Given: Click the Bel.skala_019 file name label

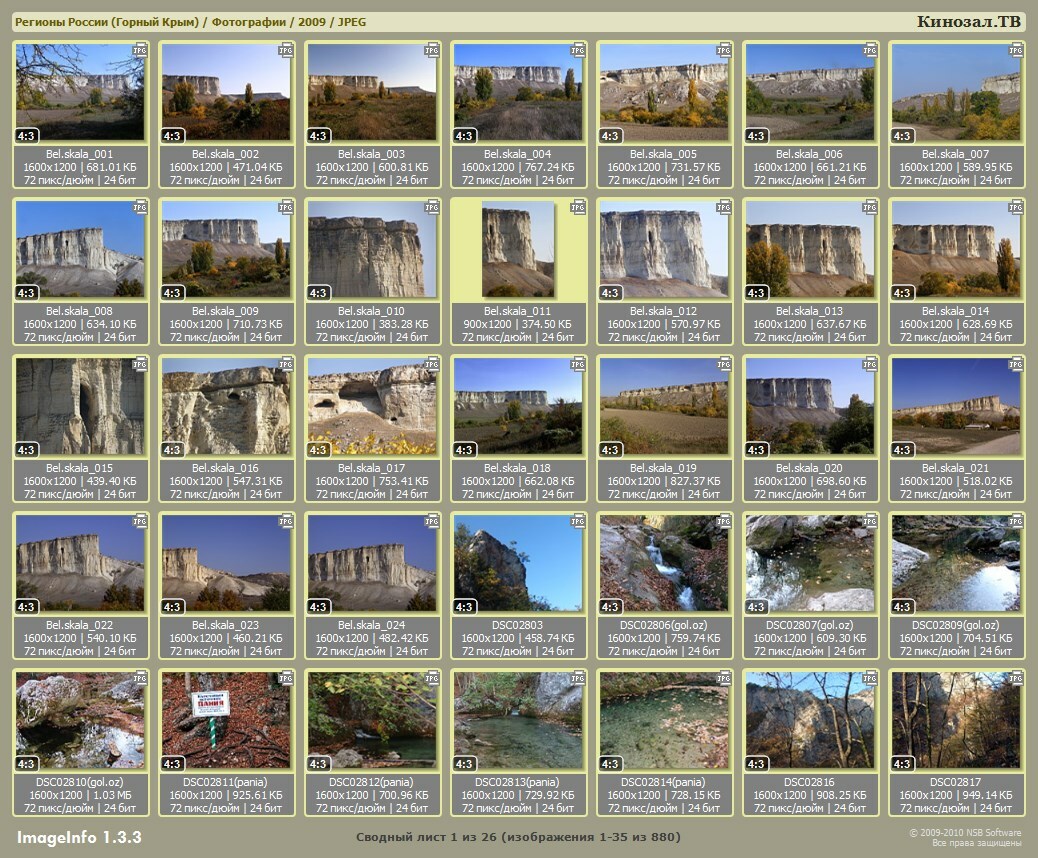Looking at the screenshot, I should point(664,468).
